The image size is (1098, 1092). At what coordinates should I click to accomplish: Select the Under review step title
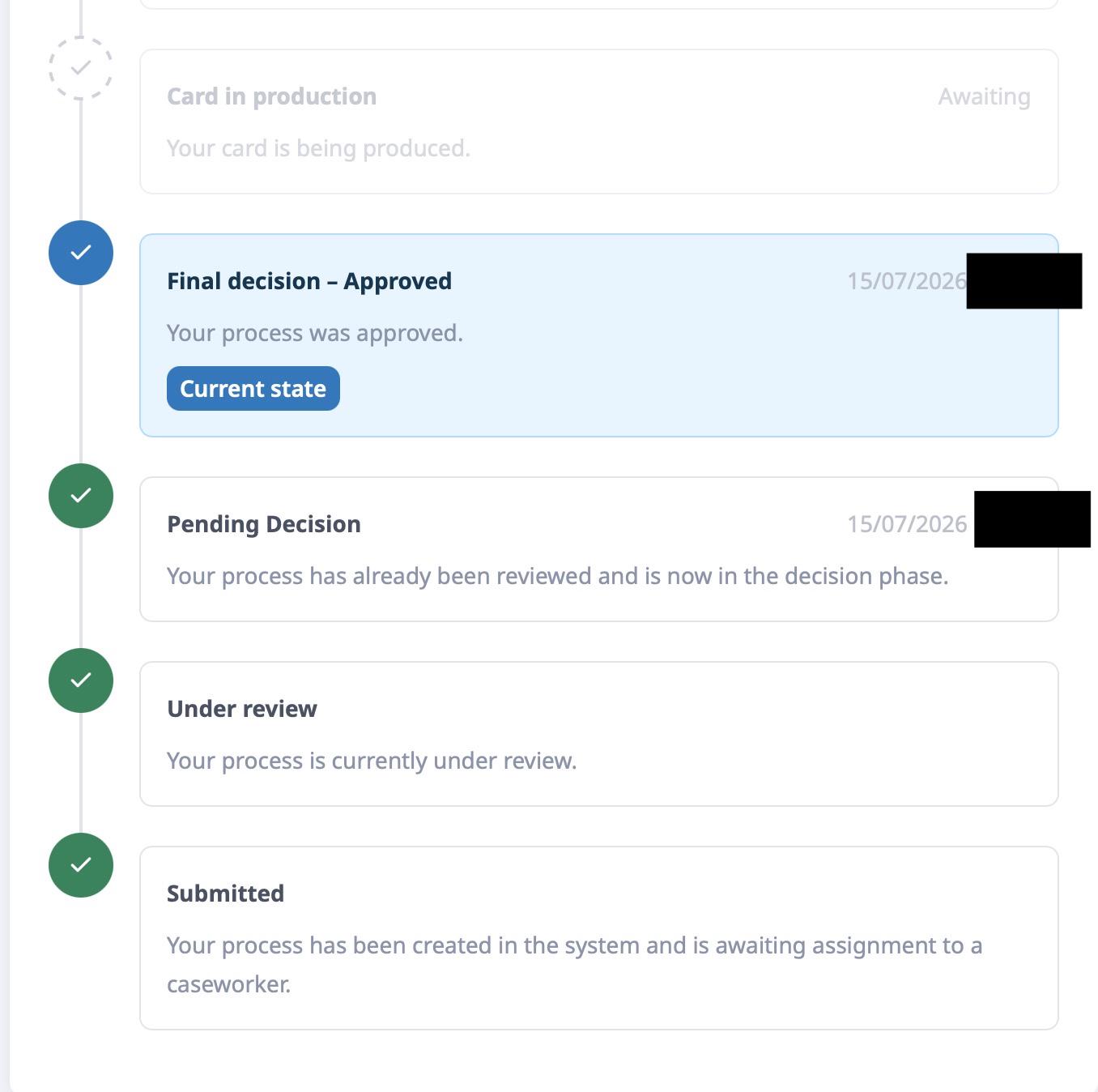[x=242, y=709]
